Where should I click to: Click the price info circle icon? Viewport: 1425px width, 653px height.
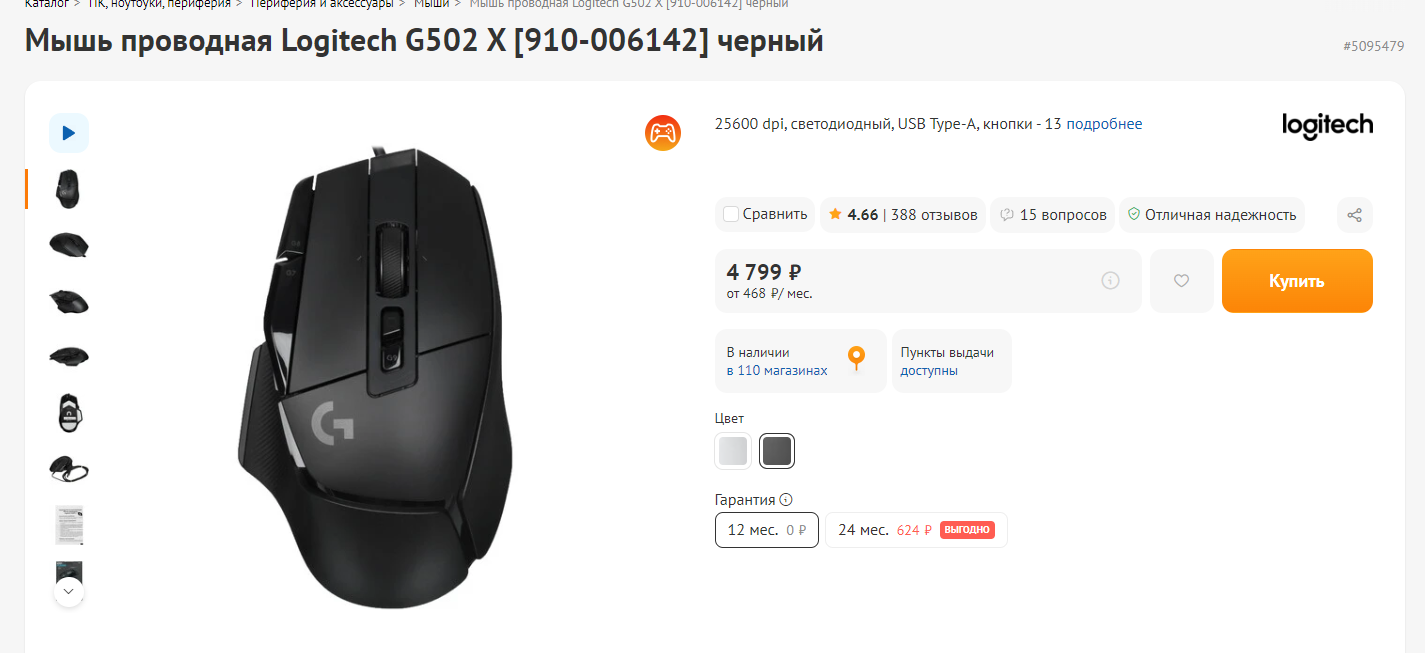1110,281
